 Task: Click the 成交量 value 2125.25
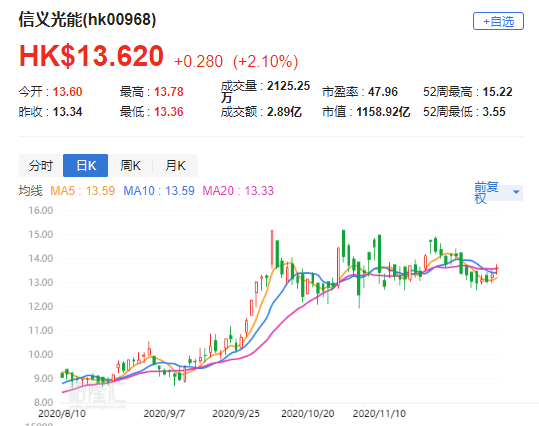[289, 86]
